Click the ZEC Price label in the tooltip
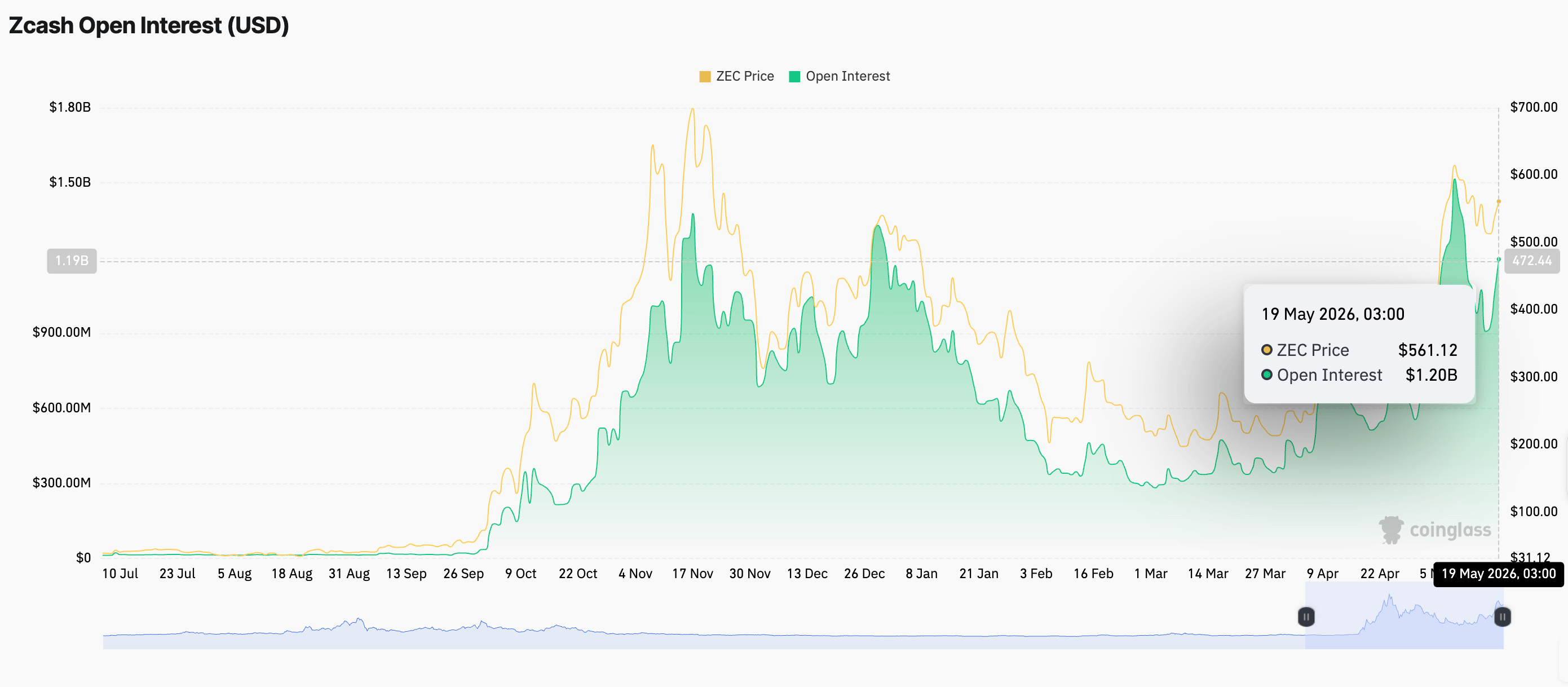The height and width of the screenshot is (687, 1568). click(x=1313, y=350)
